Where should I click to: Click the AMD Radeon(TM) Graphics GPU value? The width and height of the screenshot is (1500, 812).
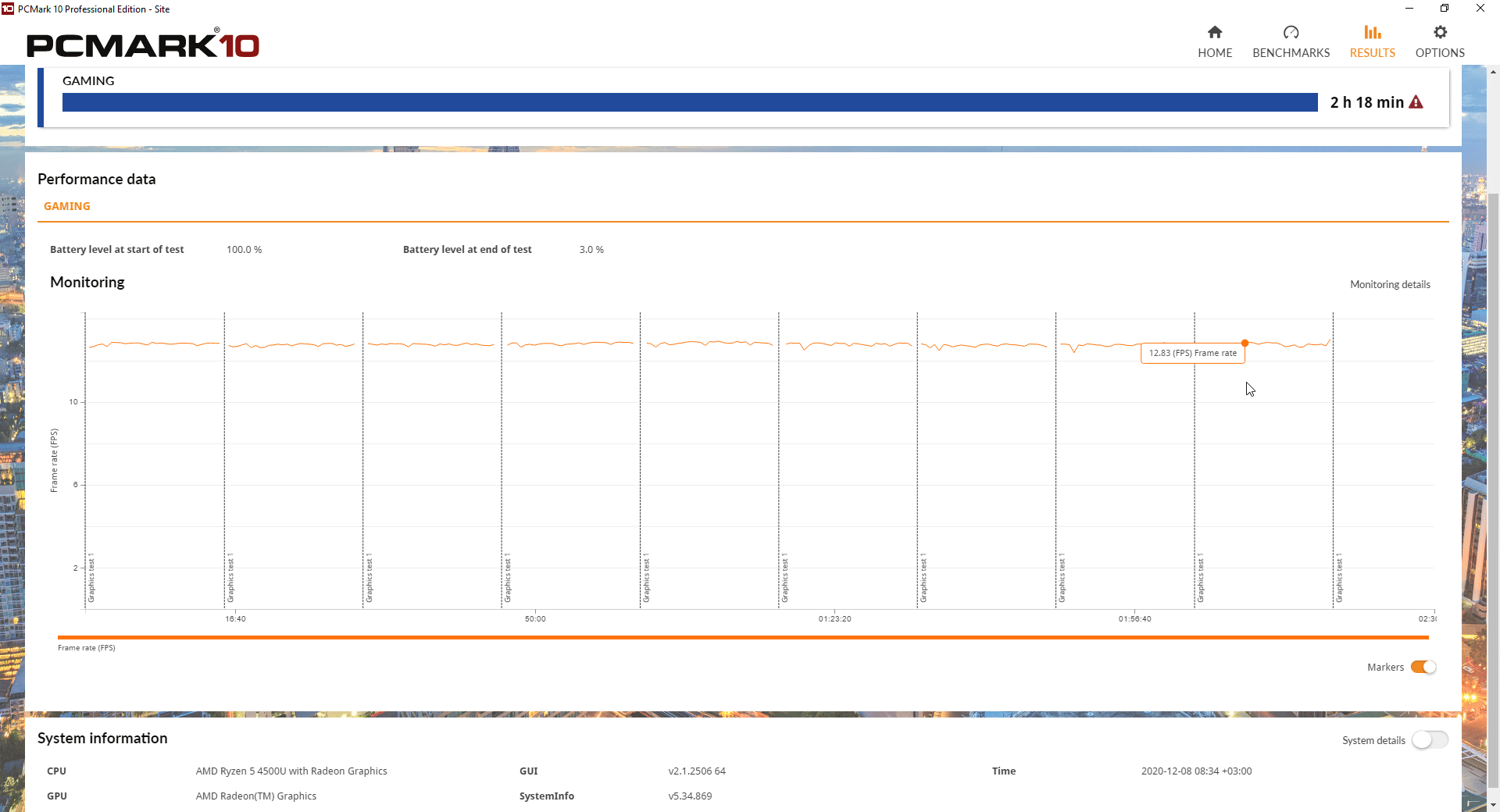[x=256, y=796]
